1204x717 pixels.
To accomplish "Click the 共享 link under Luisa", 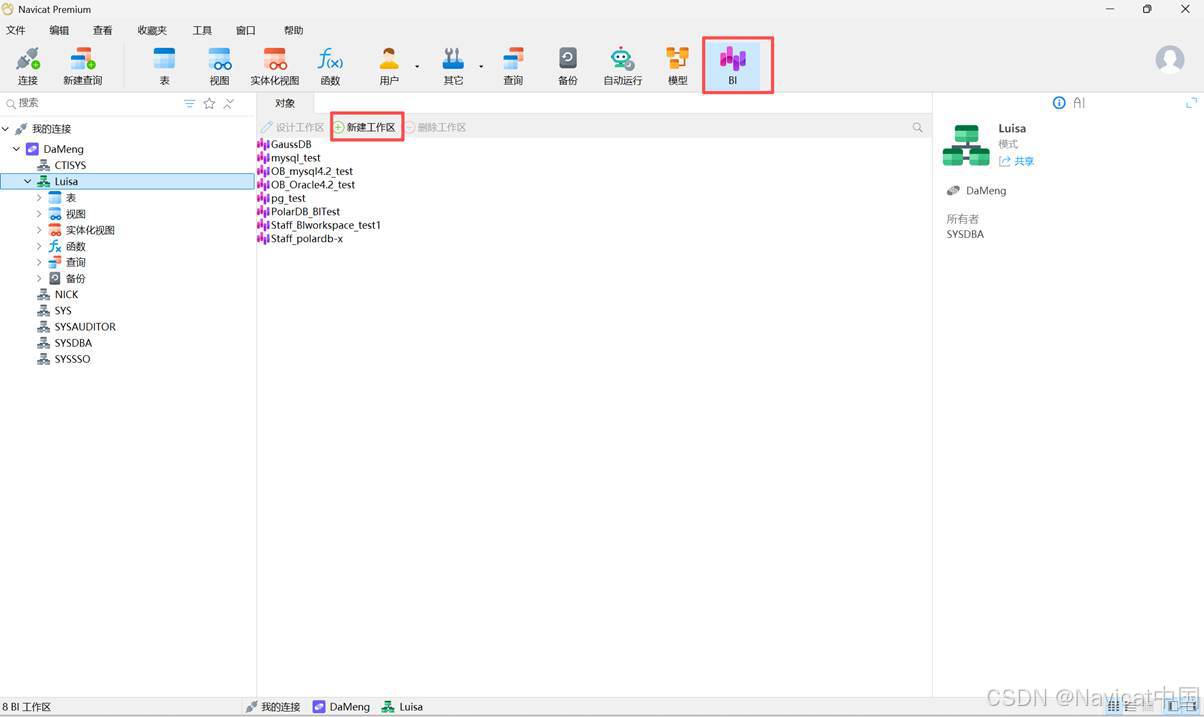I will pos(1017,161).
